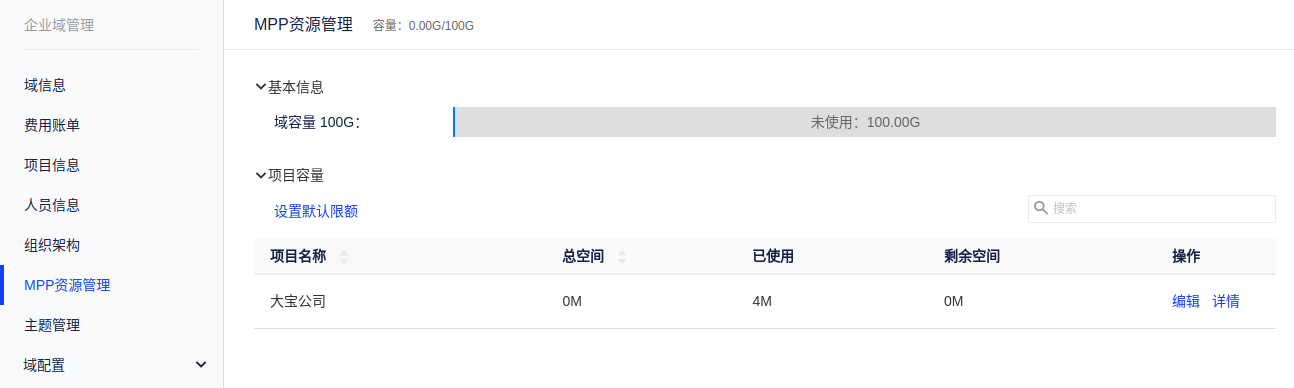Click the 企业域管理 sidebar header
This screenshot has height=388, width=1294.
[x=59, y=25]
